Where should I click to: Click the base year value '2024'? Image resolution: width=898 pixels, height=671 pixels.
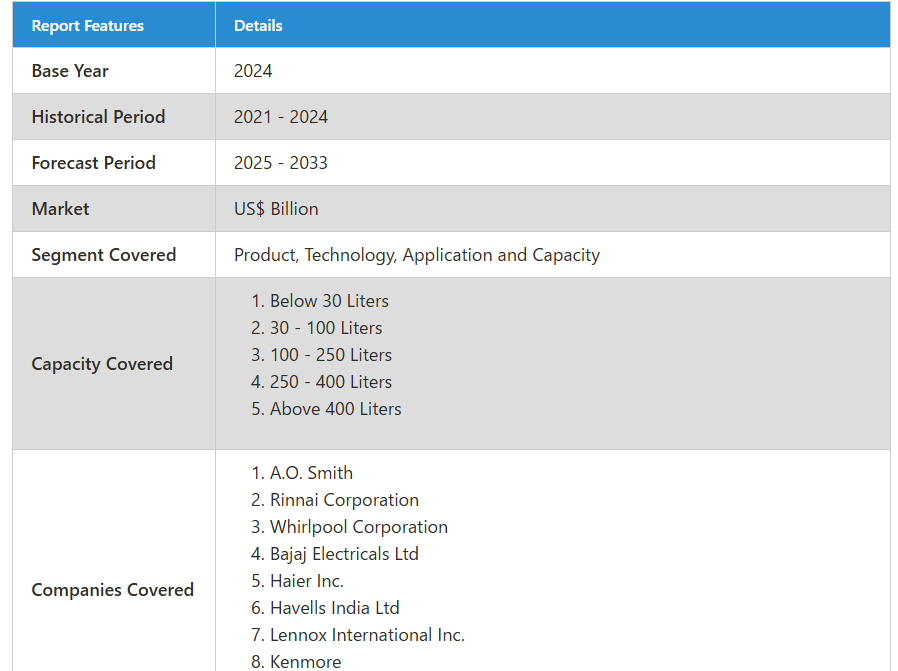point(253,71)
